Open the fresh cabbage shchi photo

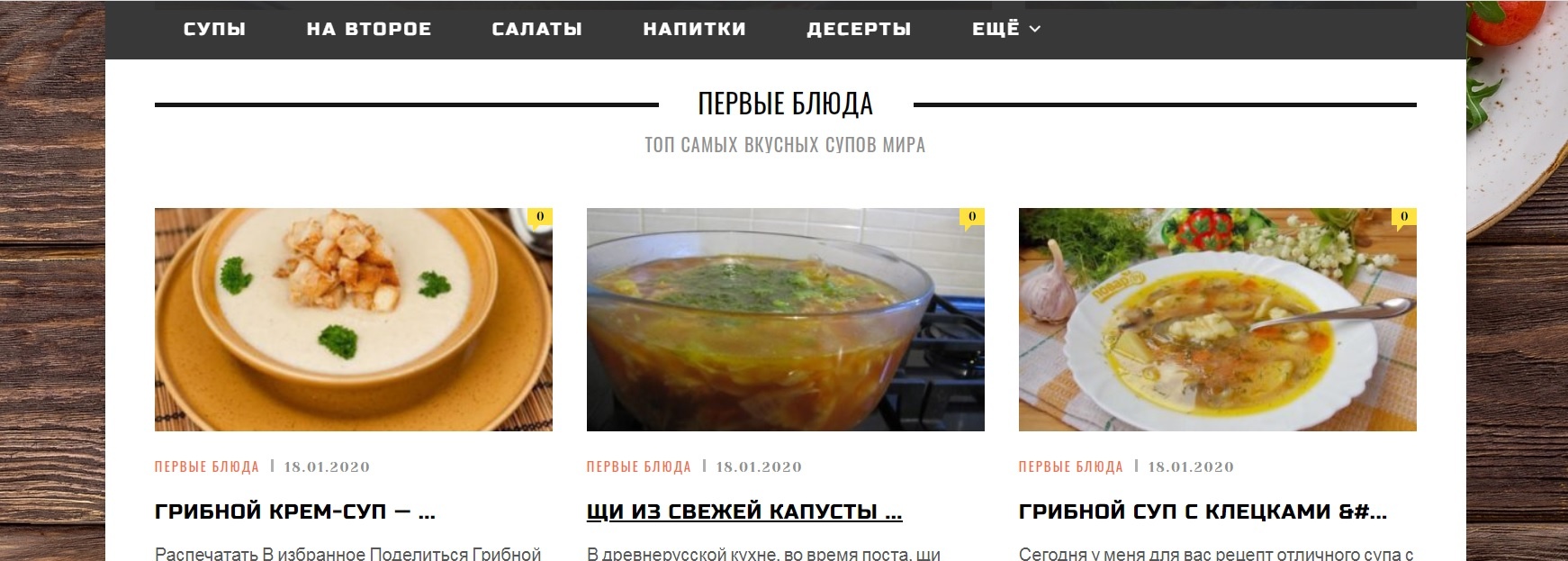[x=786, y=320]
